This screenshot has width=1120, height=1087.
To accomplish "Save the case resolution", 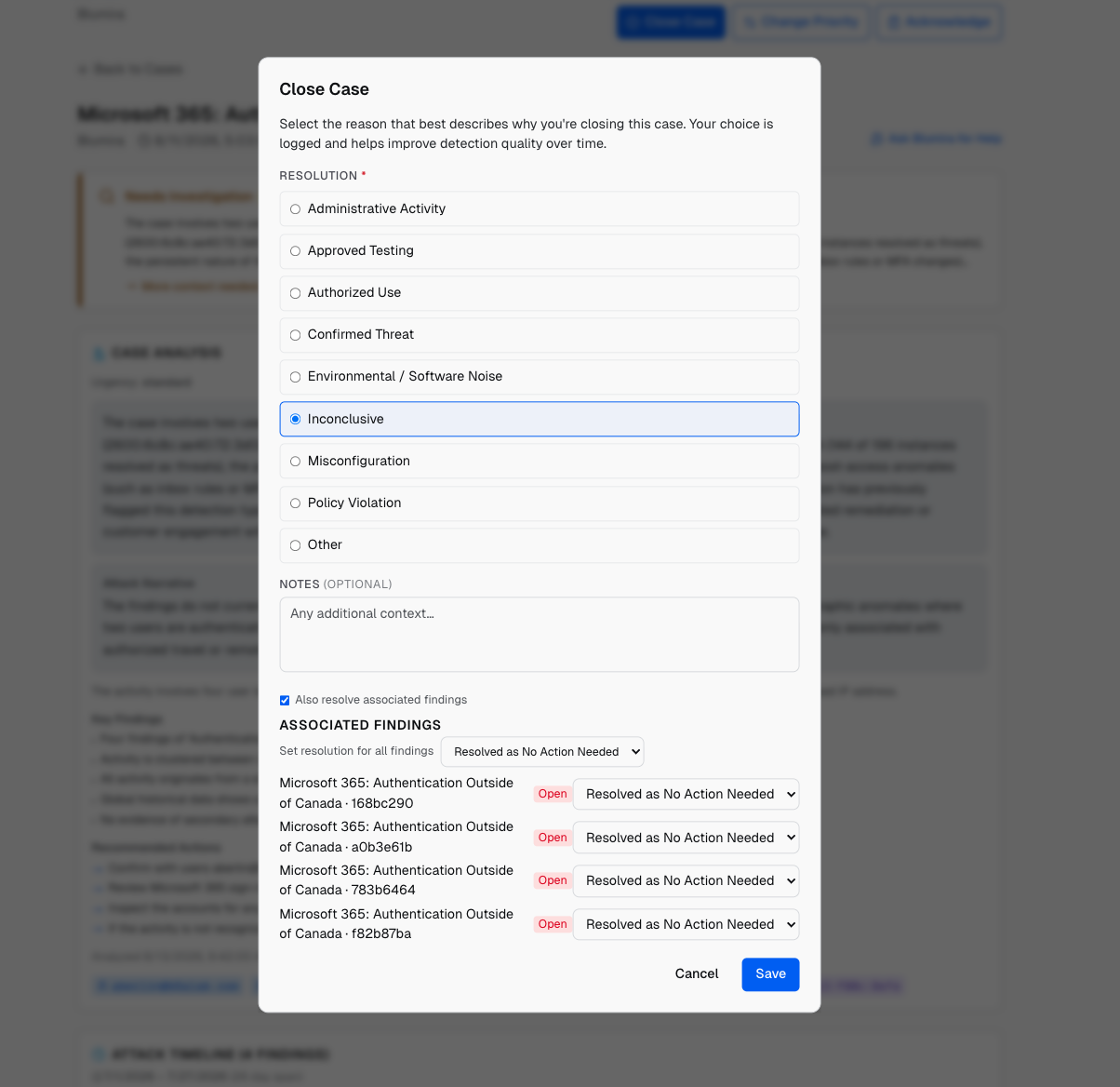I will 770,974.
